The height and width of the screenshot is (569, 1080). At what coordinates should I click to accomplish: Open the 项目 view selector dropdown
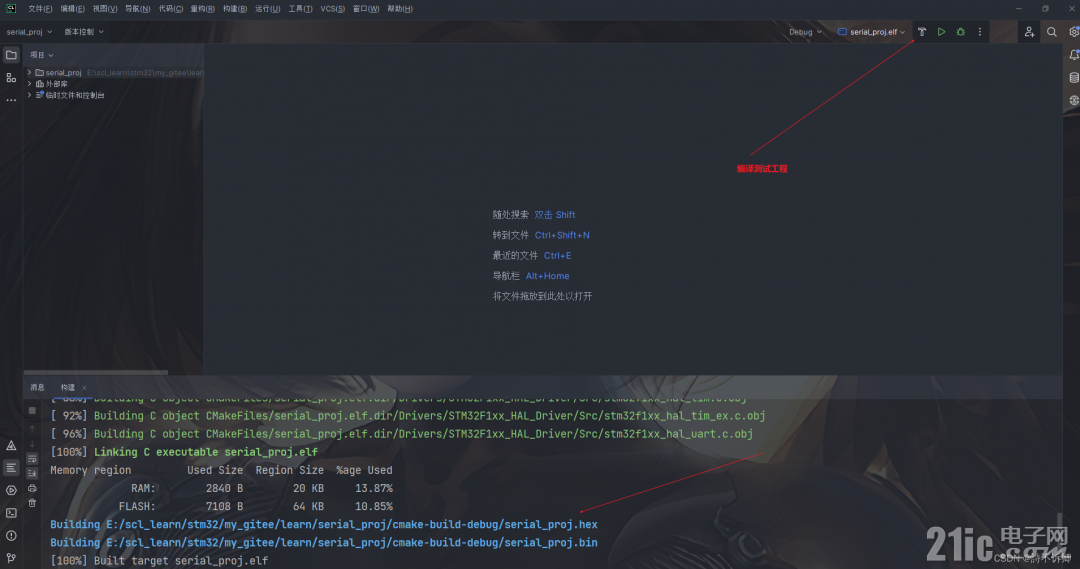click(x=41, y=55)
